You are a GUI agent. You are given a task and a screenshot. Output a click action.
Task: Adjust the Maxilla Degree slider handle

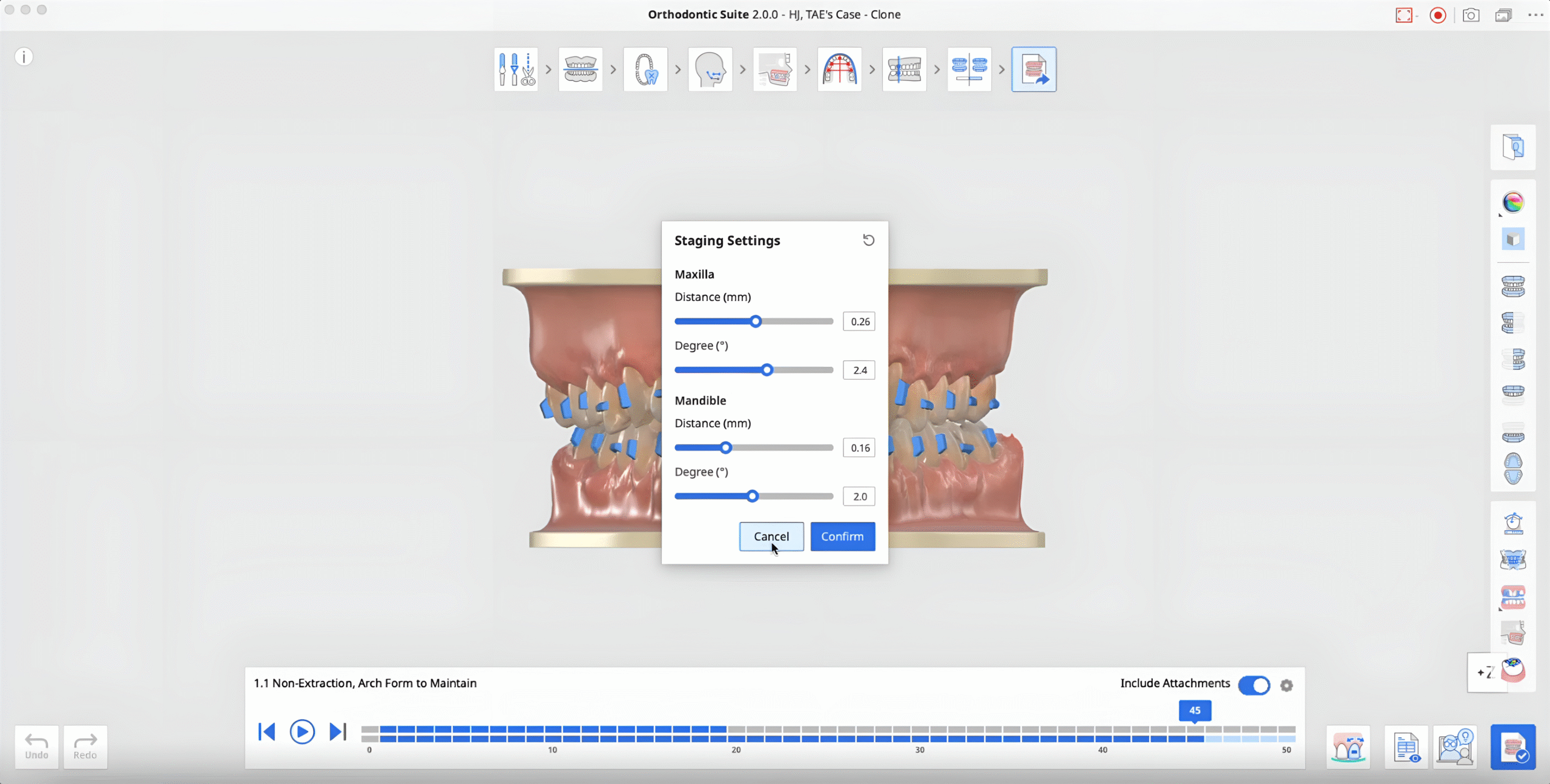pos(767,370)
